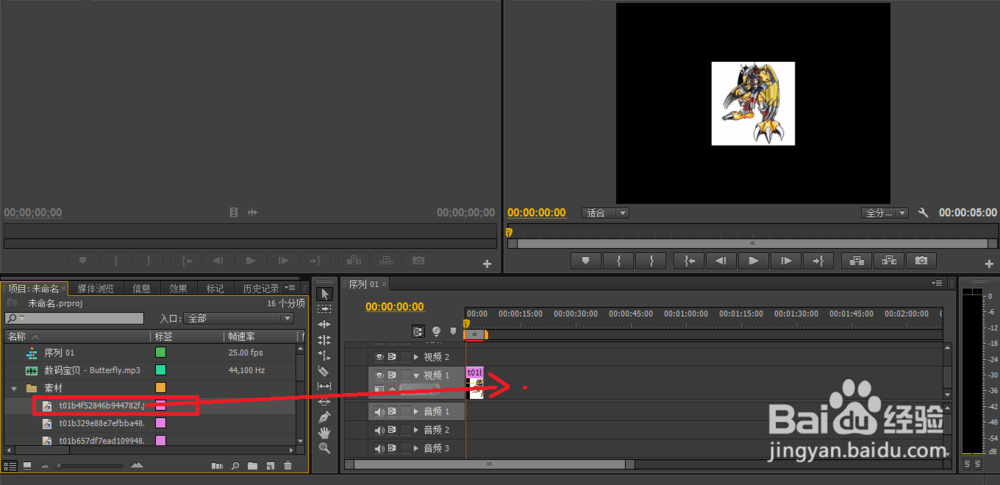Toggle timeline snap button
This screenshot has height=485, width=1000.
click(418, 331)
